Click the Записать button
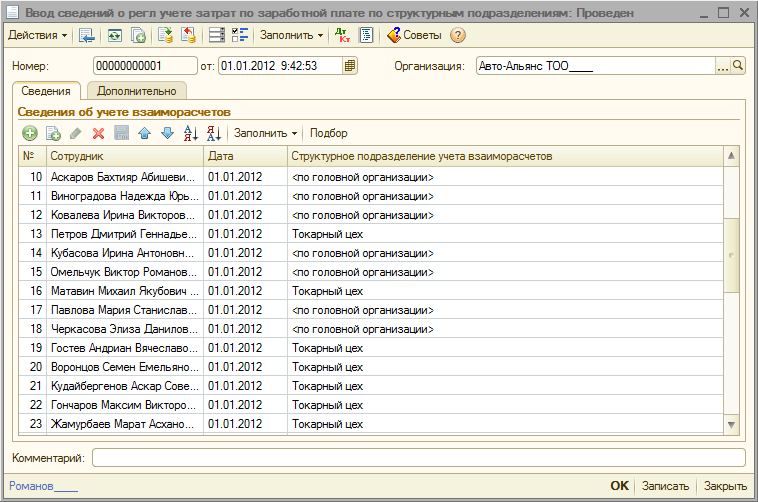This screenshot has height=502, width=758. tap(665, 486)
